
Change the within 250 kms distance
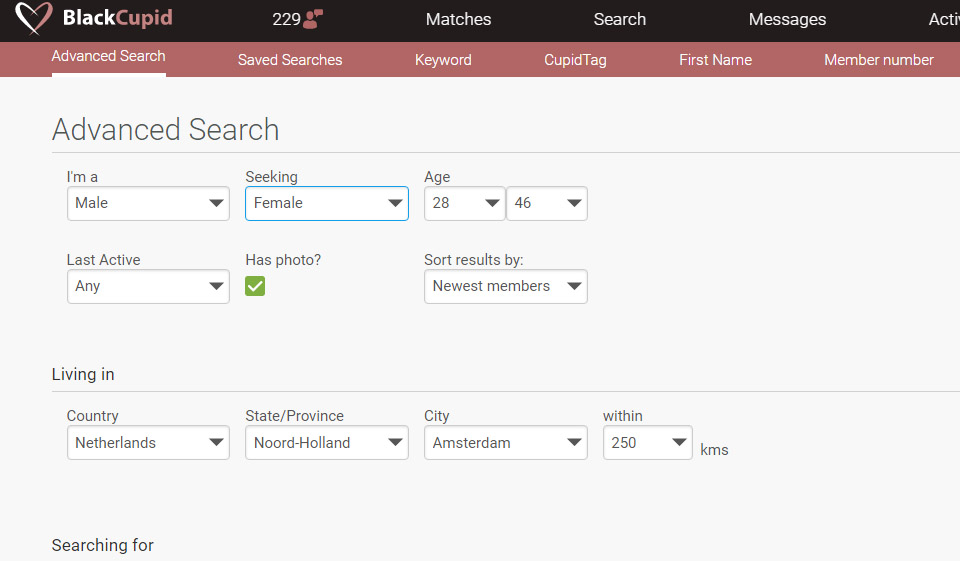click(x=647, y=443)
